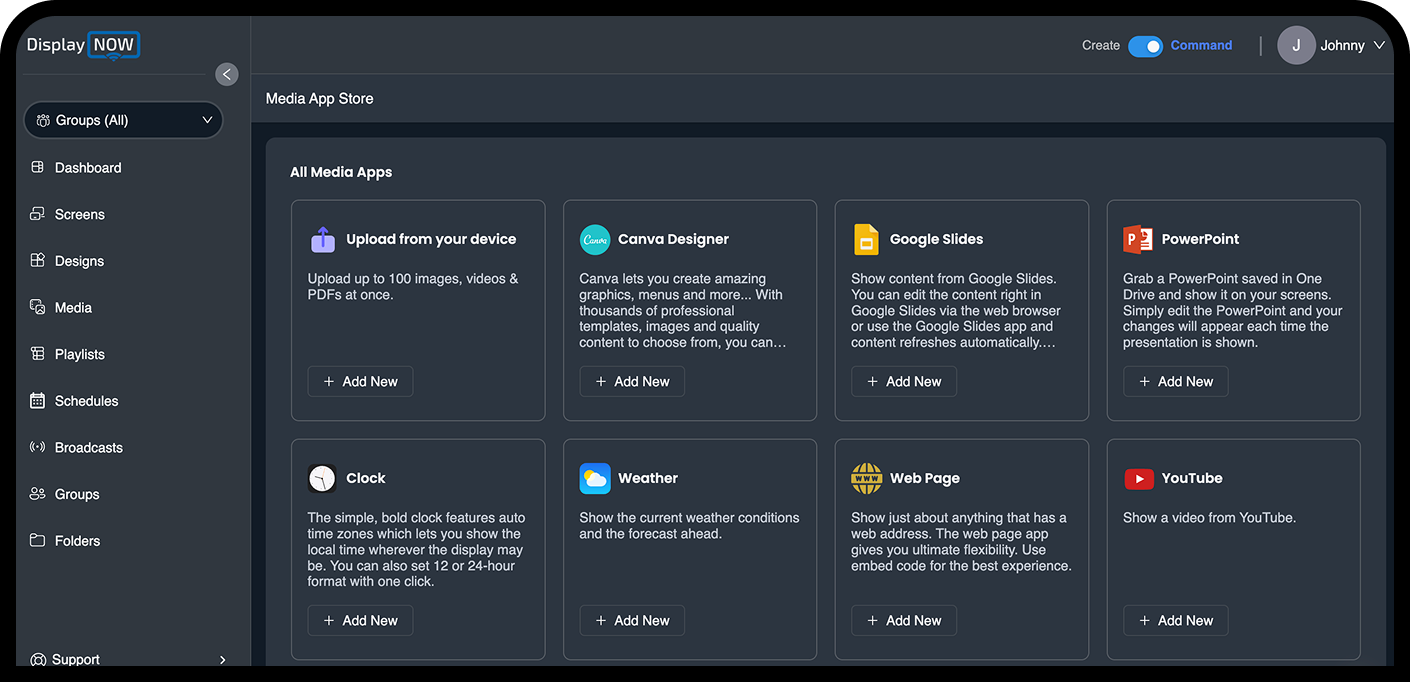The height and width of the screenshot is (682, 1410).
Task: Go to Screens in the sidebar
Action: click(80, 214)
